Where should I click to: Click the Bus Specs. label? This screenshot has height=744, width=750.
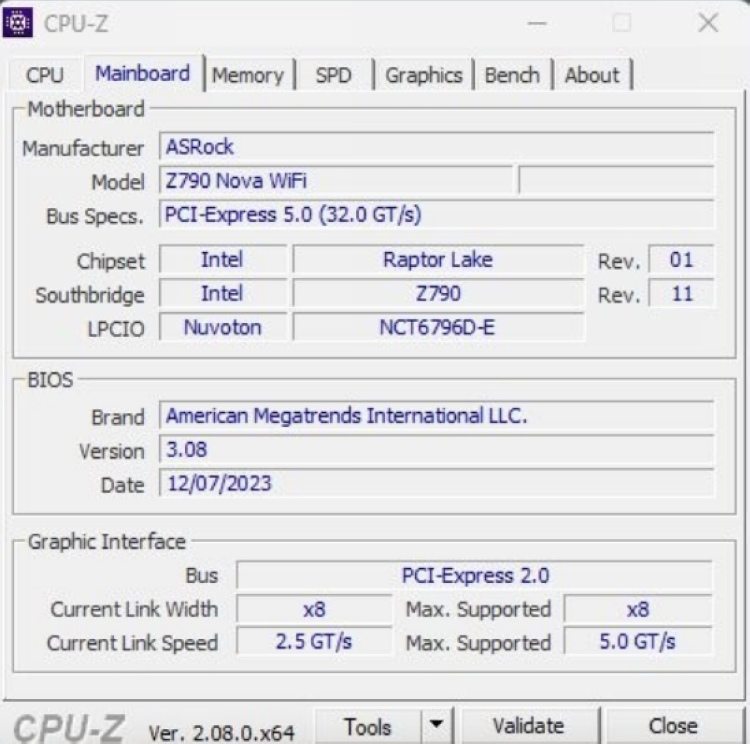coord(95,216)
